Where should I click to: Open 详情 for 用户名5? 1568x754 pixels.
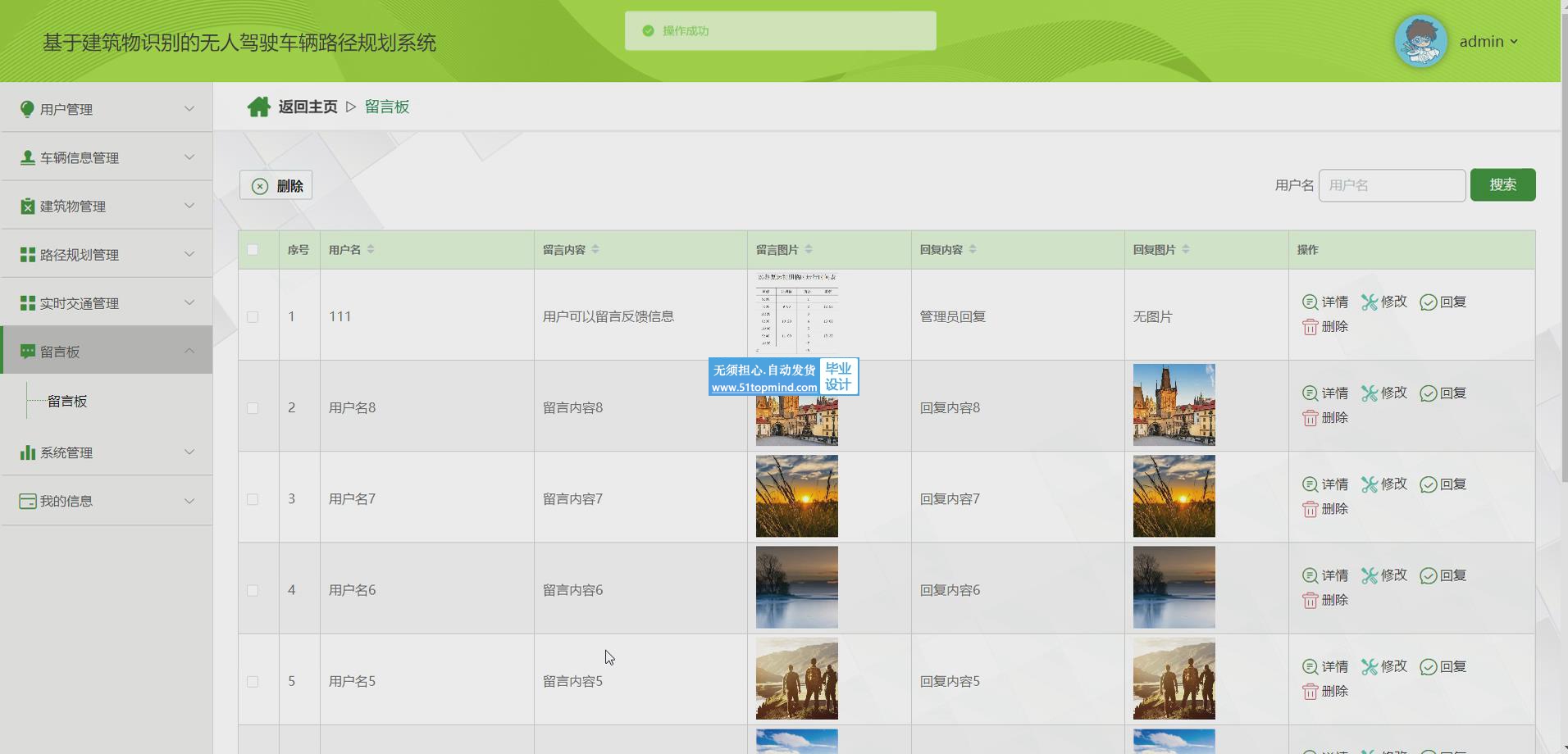coord(1325,666)
